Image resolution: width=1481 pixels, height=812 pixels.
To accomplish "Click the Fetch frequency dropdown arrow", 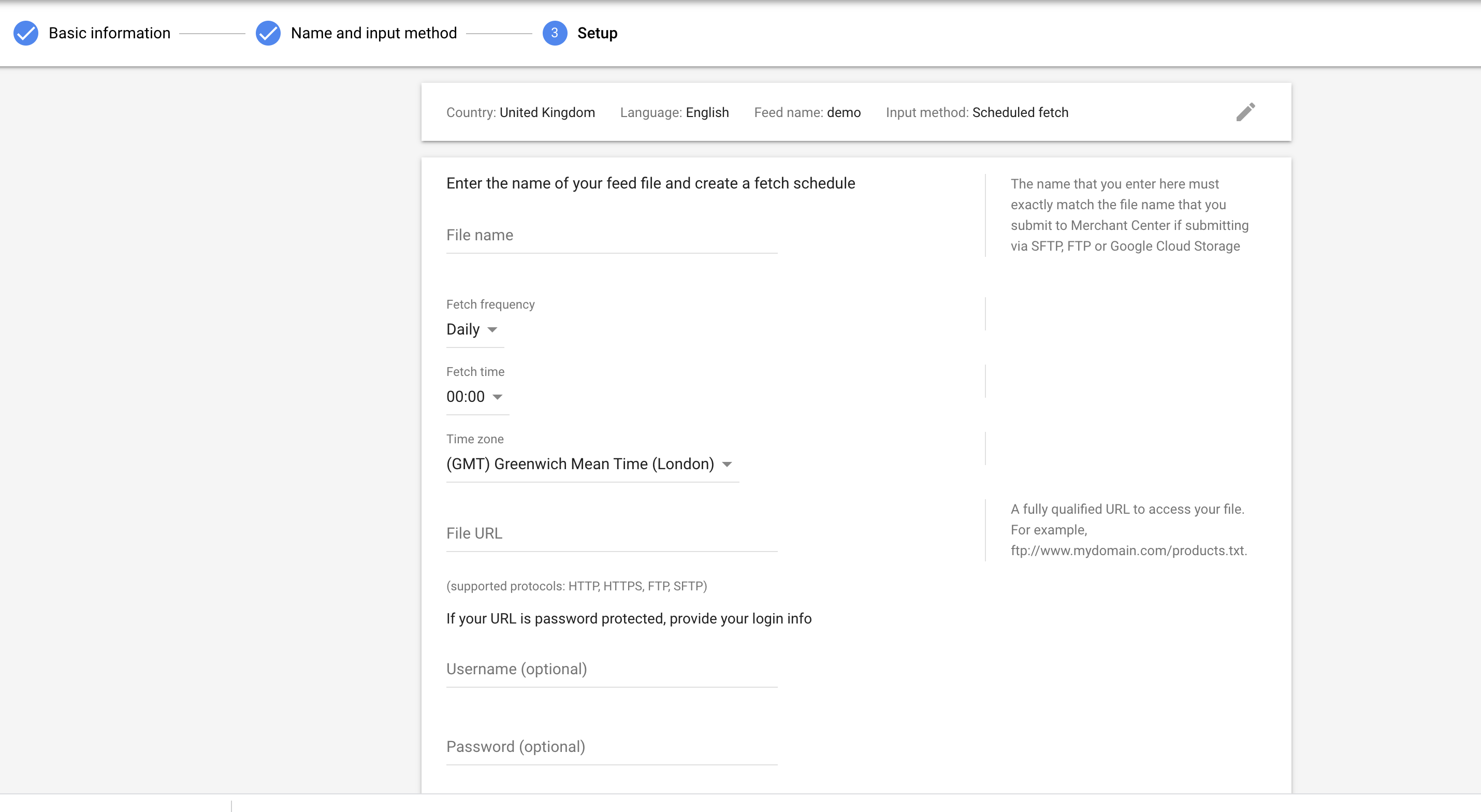I will pyautogui.click(x=492, y=330).
